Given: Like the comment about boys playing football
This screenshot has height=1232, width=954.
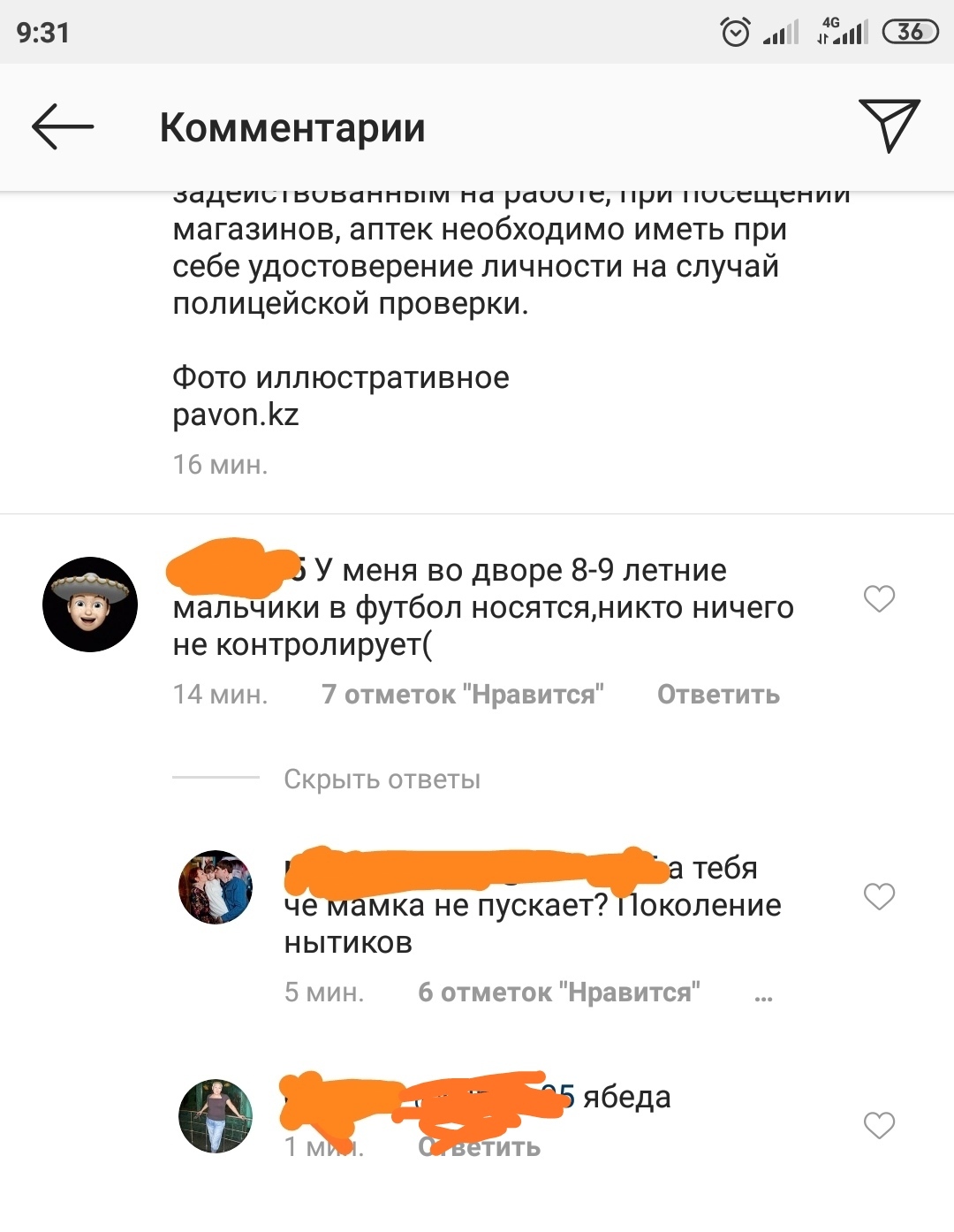Looking at the screenshot, I should click(879, 598).
